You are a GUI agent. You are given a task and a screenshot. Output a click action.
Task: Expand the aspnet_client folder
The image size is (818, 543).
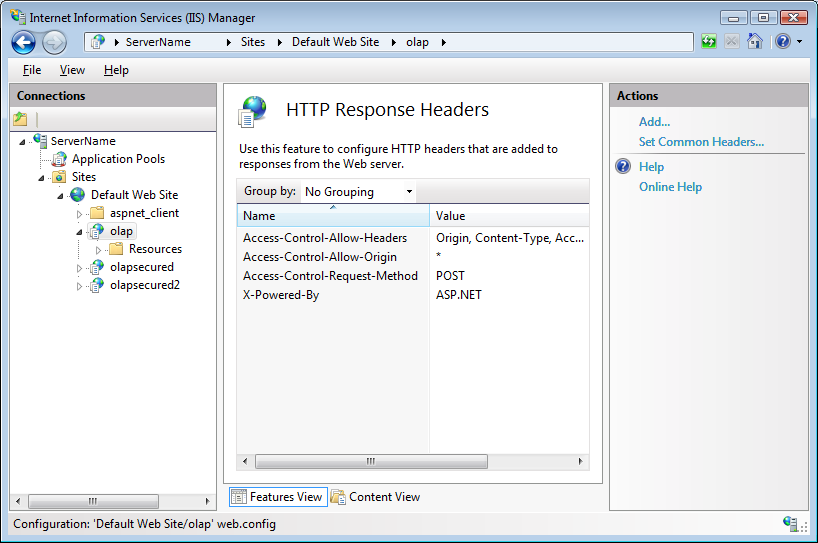80,214
